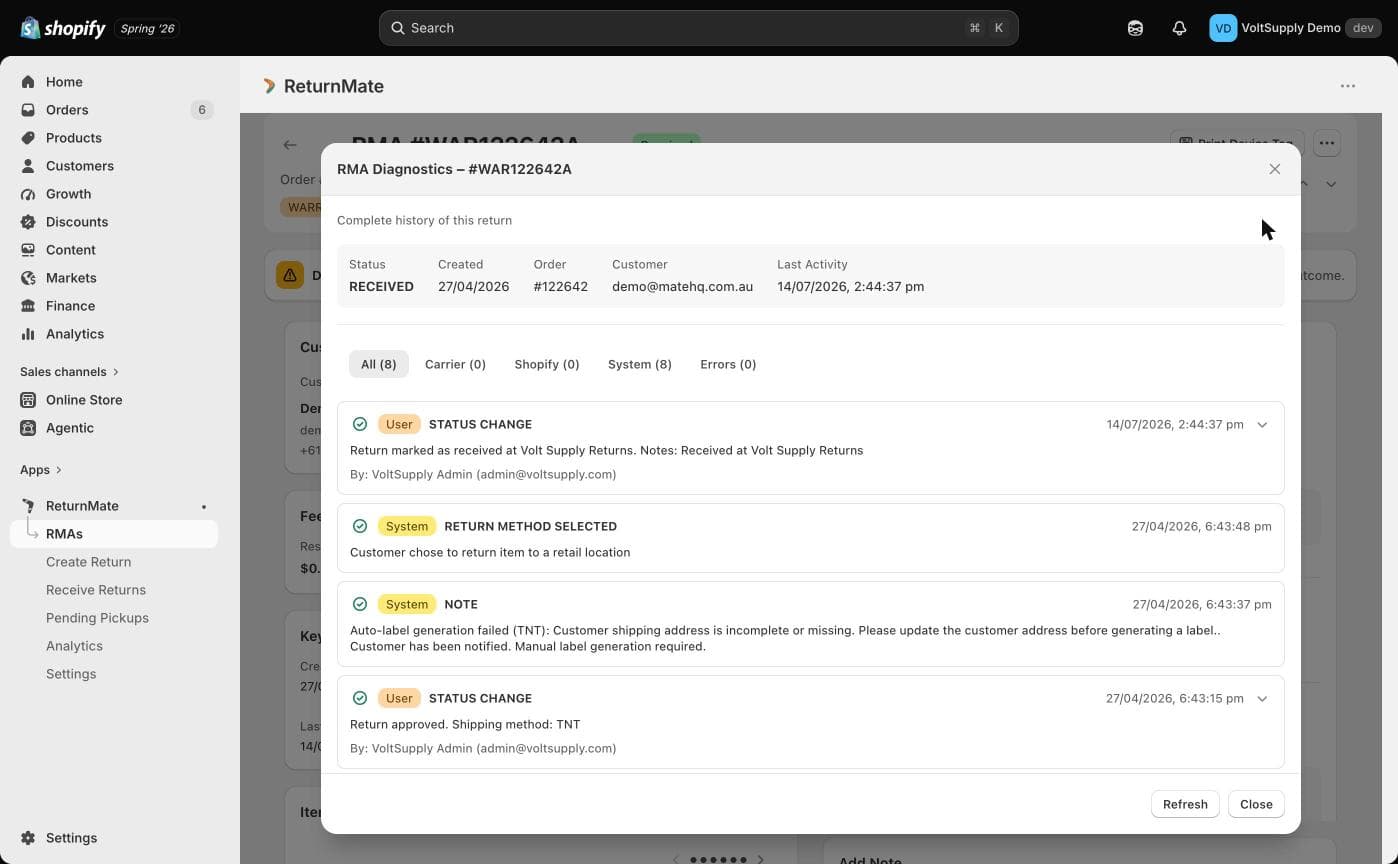Click the ReturnMate app icon in sidebar

28,506
